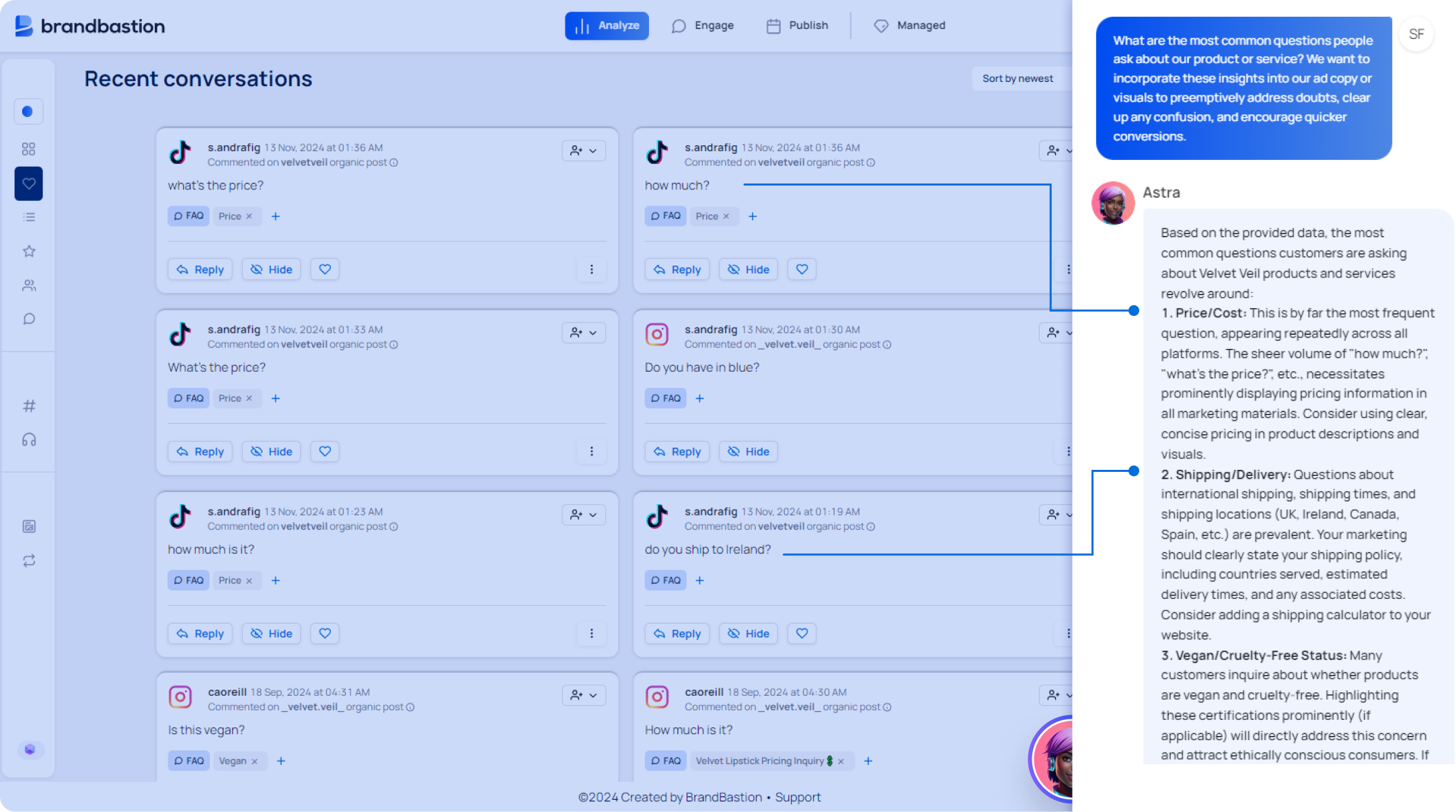Screen dimensions: 1456x812
Task: Reply to "do you ship to Ireland?" comment
Action: (x=677, y=633)
